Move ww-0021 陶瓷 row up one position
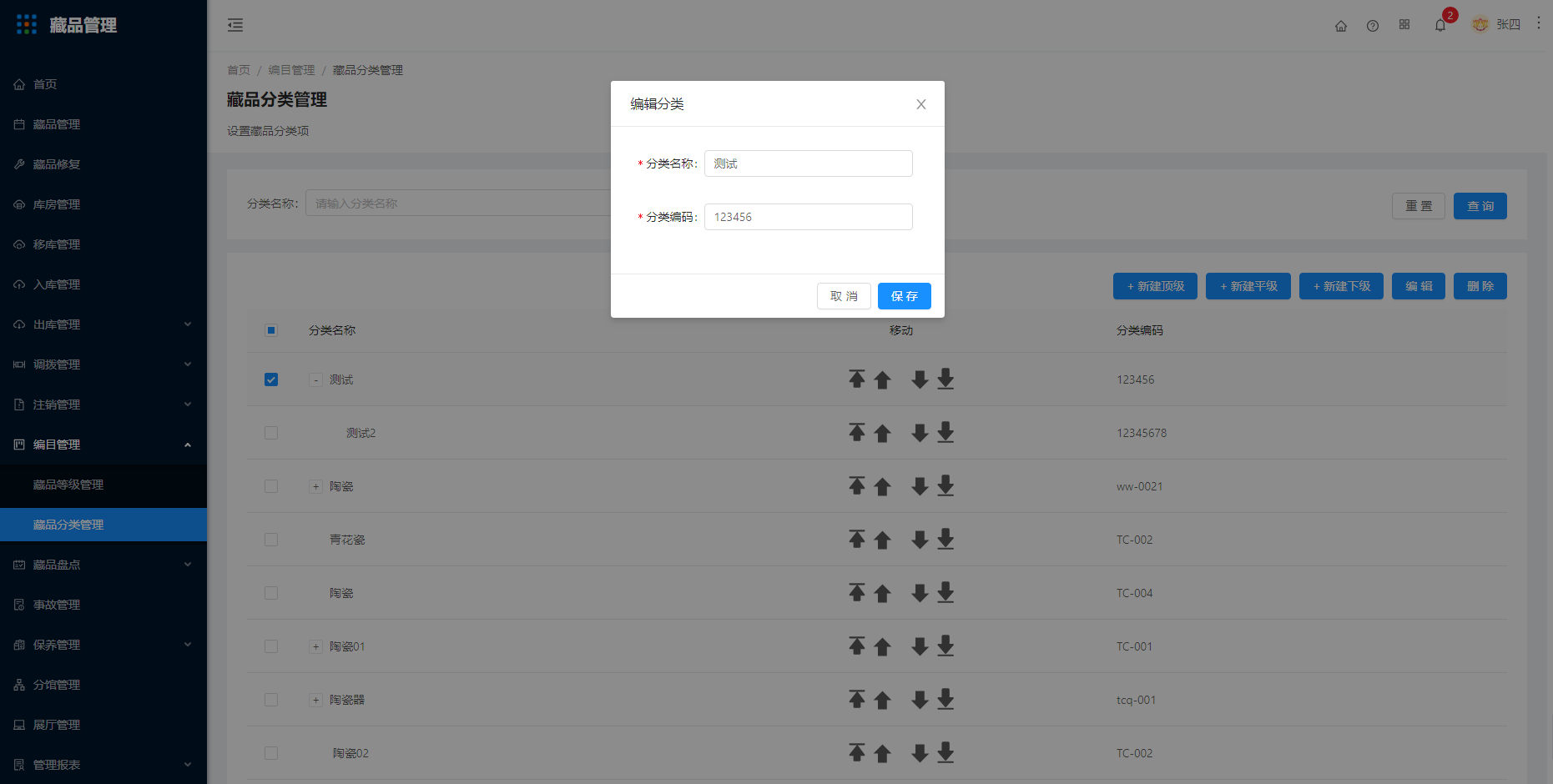Screen dimensions: 1553x784 pos(883,487)
